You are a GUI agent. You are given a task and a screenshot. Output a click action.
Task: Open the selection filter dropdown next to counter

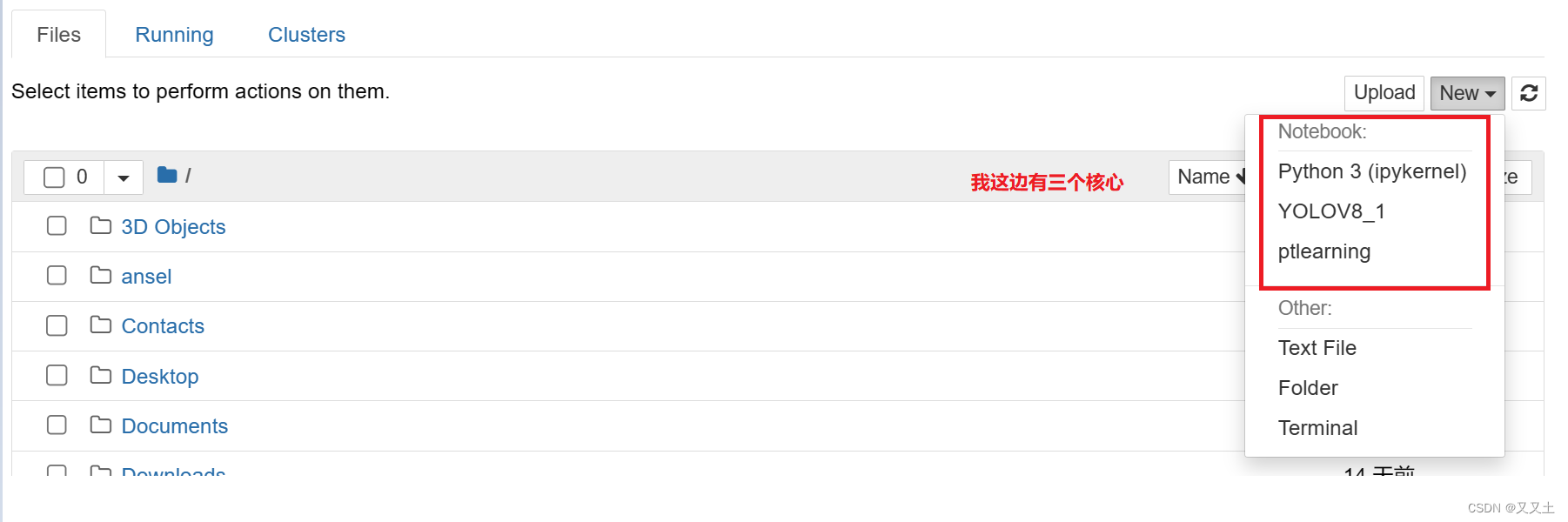tap(123, 176)
